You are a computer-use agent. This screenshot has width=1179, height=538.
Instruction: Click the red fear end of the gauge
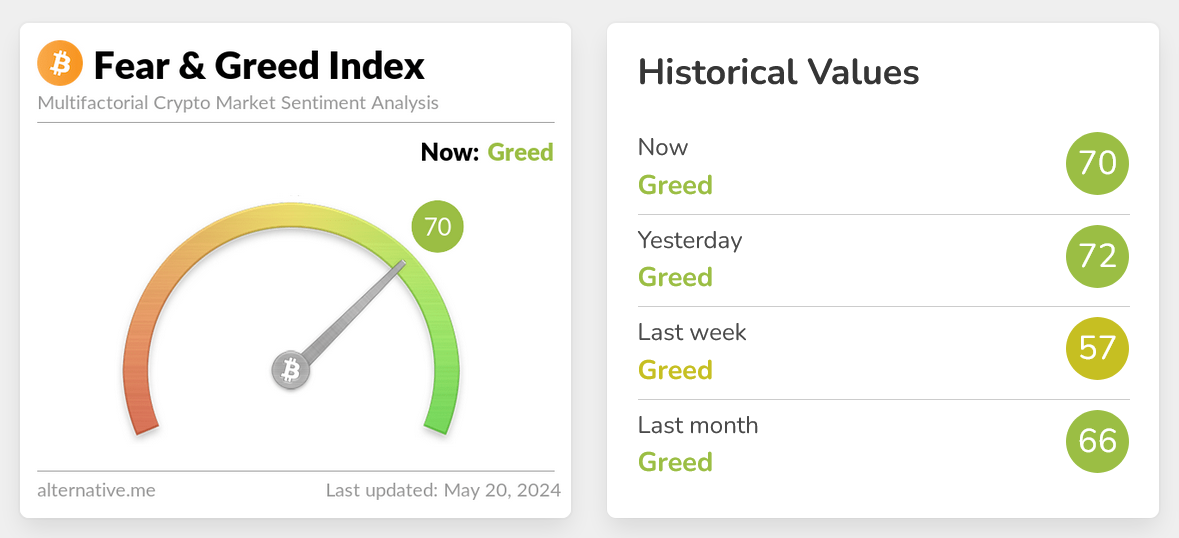pyautogui.click(x=144, y=418)
